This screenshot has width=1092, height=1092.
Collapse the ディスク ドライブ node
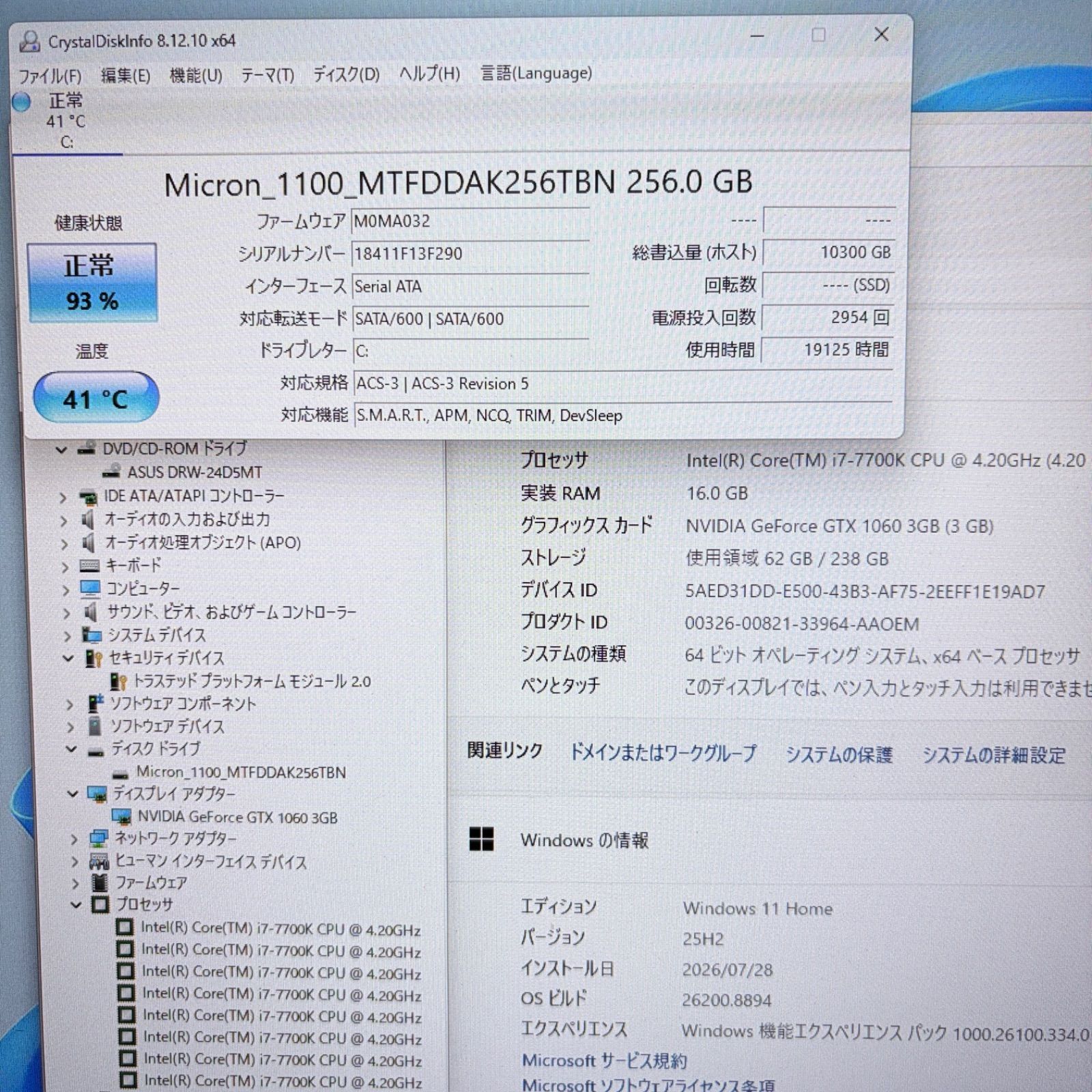(x=71, y=749)
